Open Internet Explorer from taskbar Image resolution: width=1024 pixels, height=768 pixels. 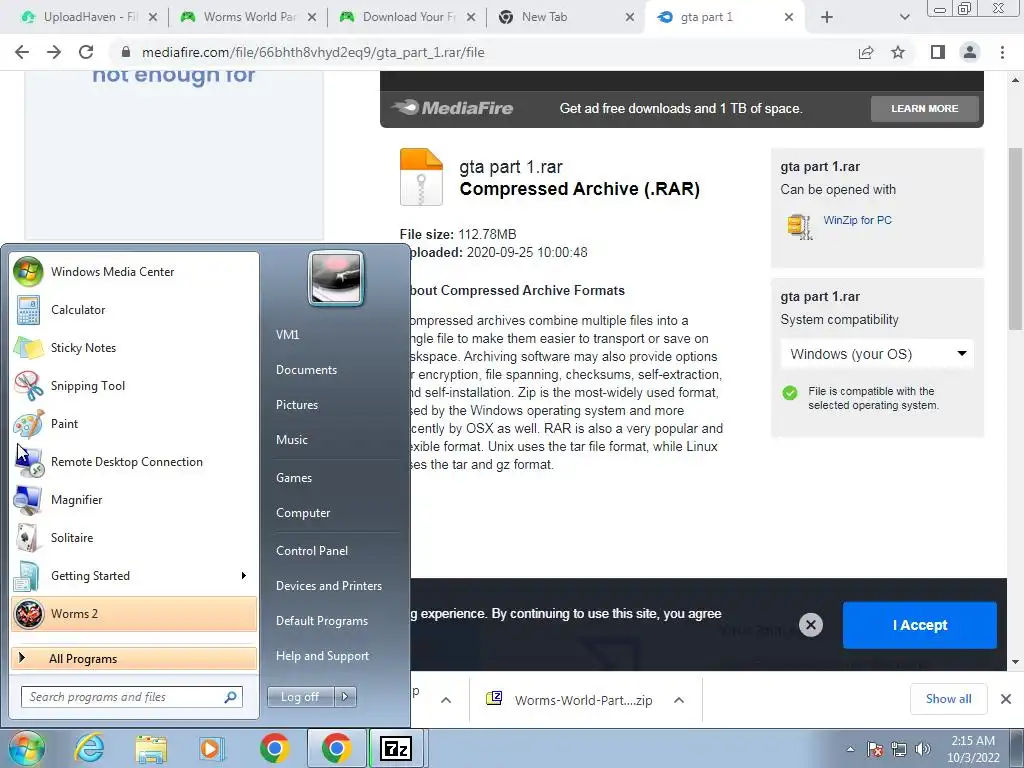coord(89,748)
